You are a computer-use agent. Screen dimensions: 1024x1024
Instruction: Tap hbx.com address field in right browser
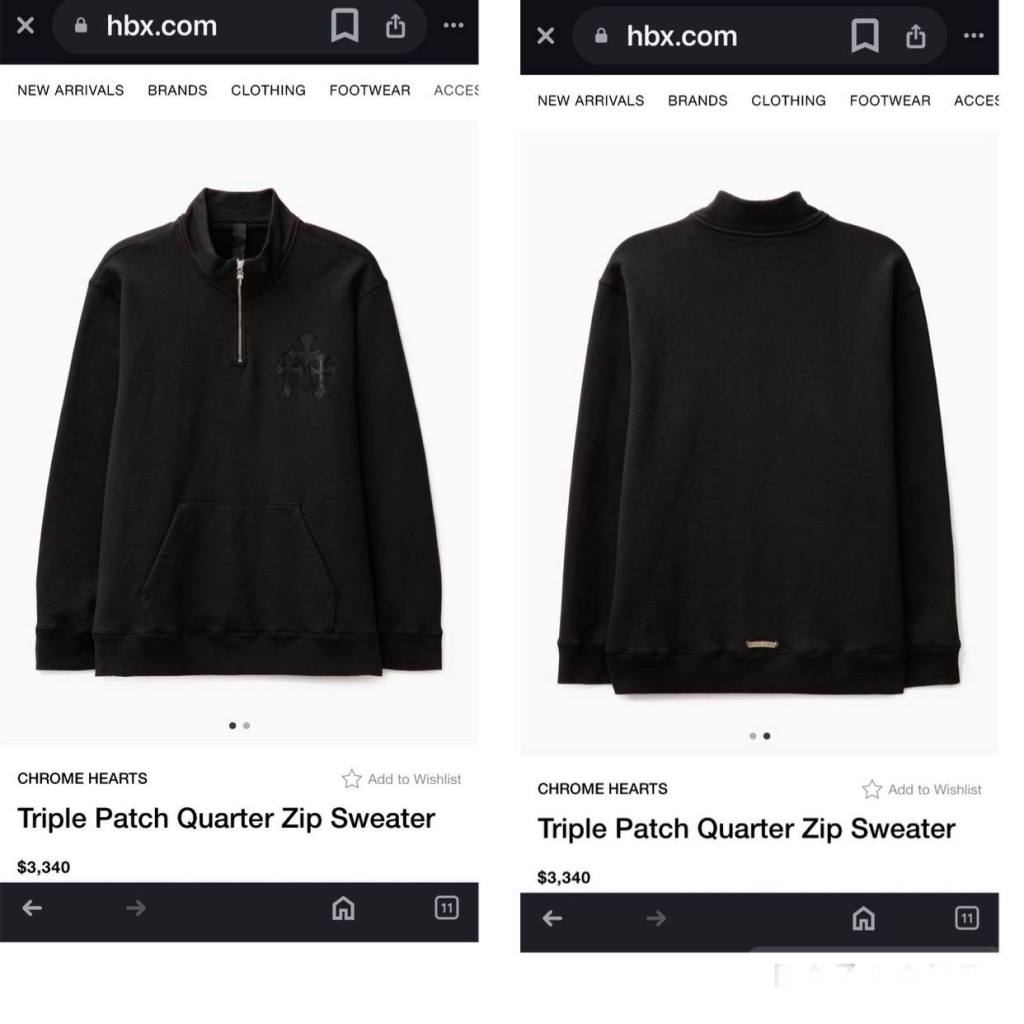tap(682, 36)
